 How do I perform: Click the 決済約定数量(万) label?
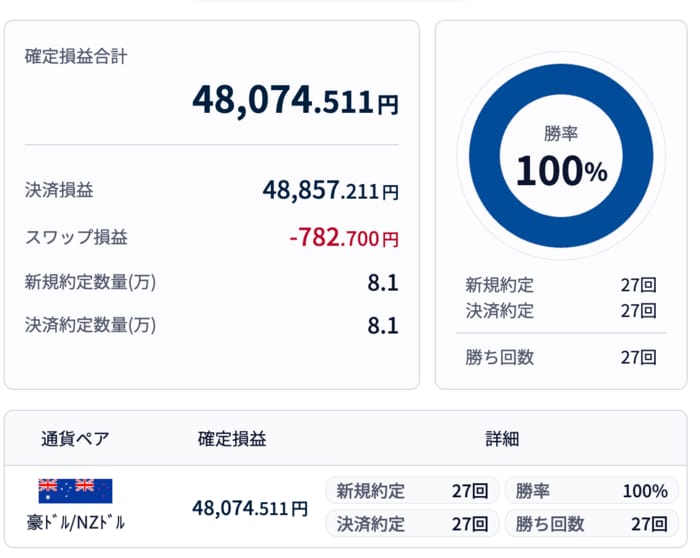pyautogui.click(x=90, y=325)
